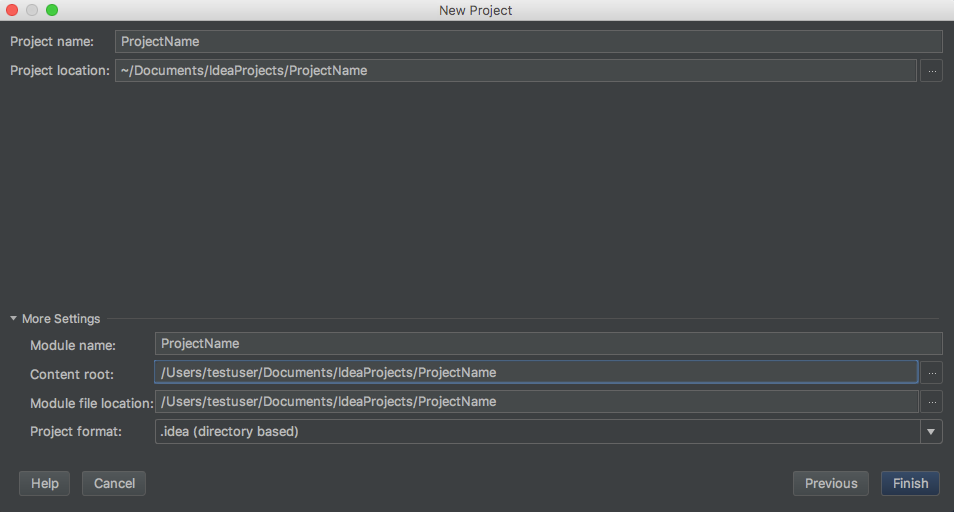Cancel the New Project wizard

[114, 483]
